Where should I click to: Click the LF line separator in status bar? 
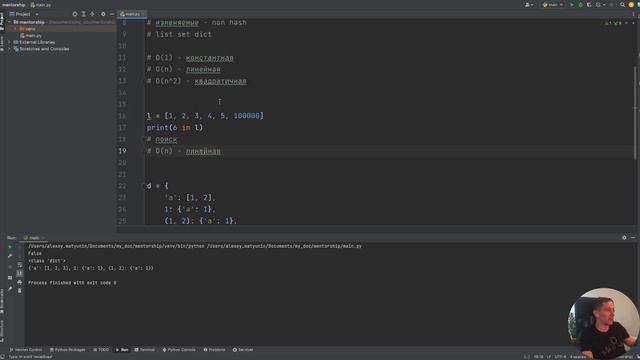tap(549, 357)
